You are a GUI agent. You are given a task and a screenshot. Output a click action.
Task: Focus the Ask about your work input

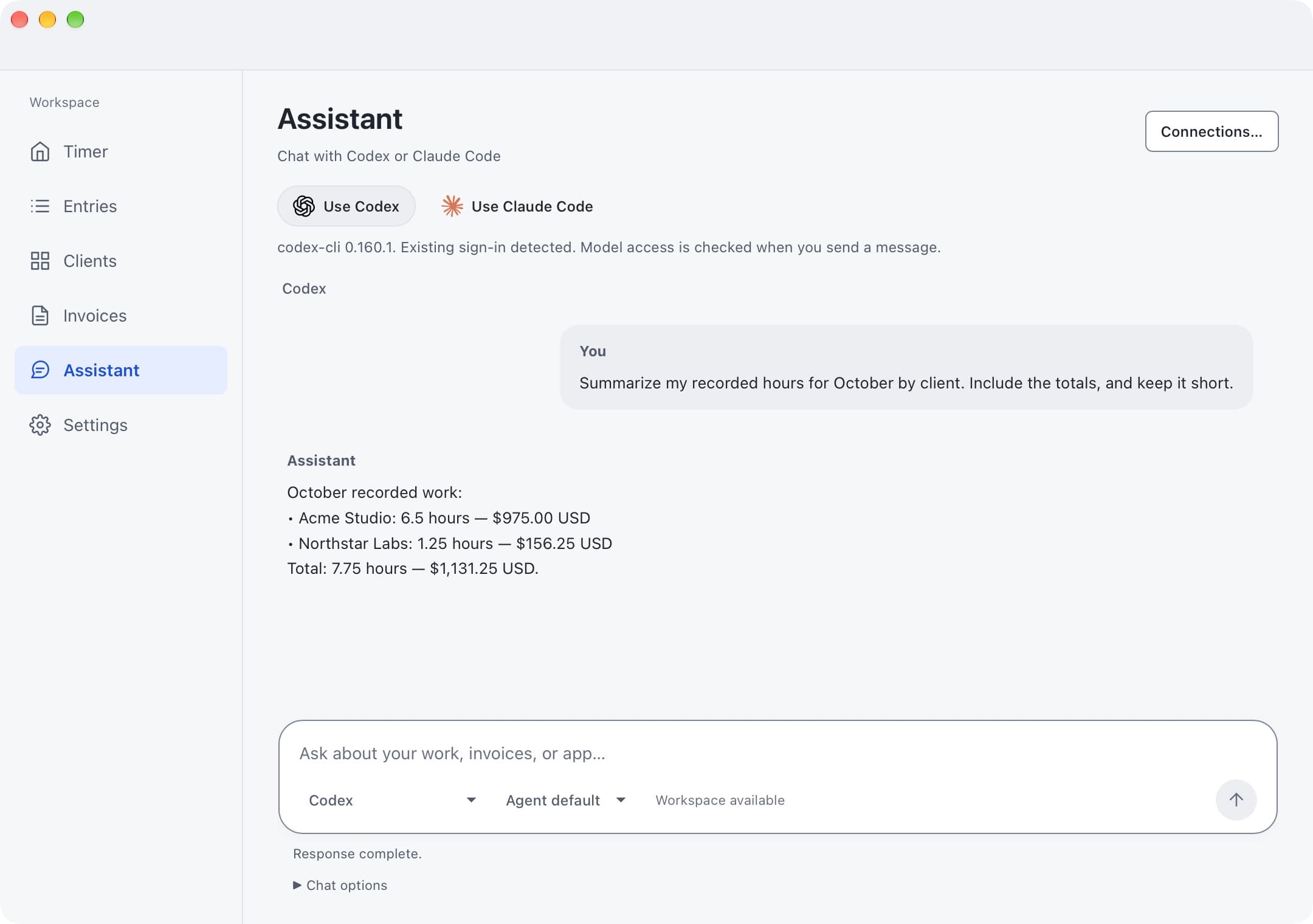click(x=777, y=753)
